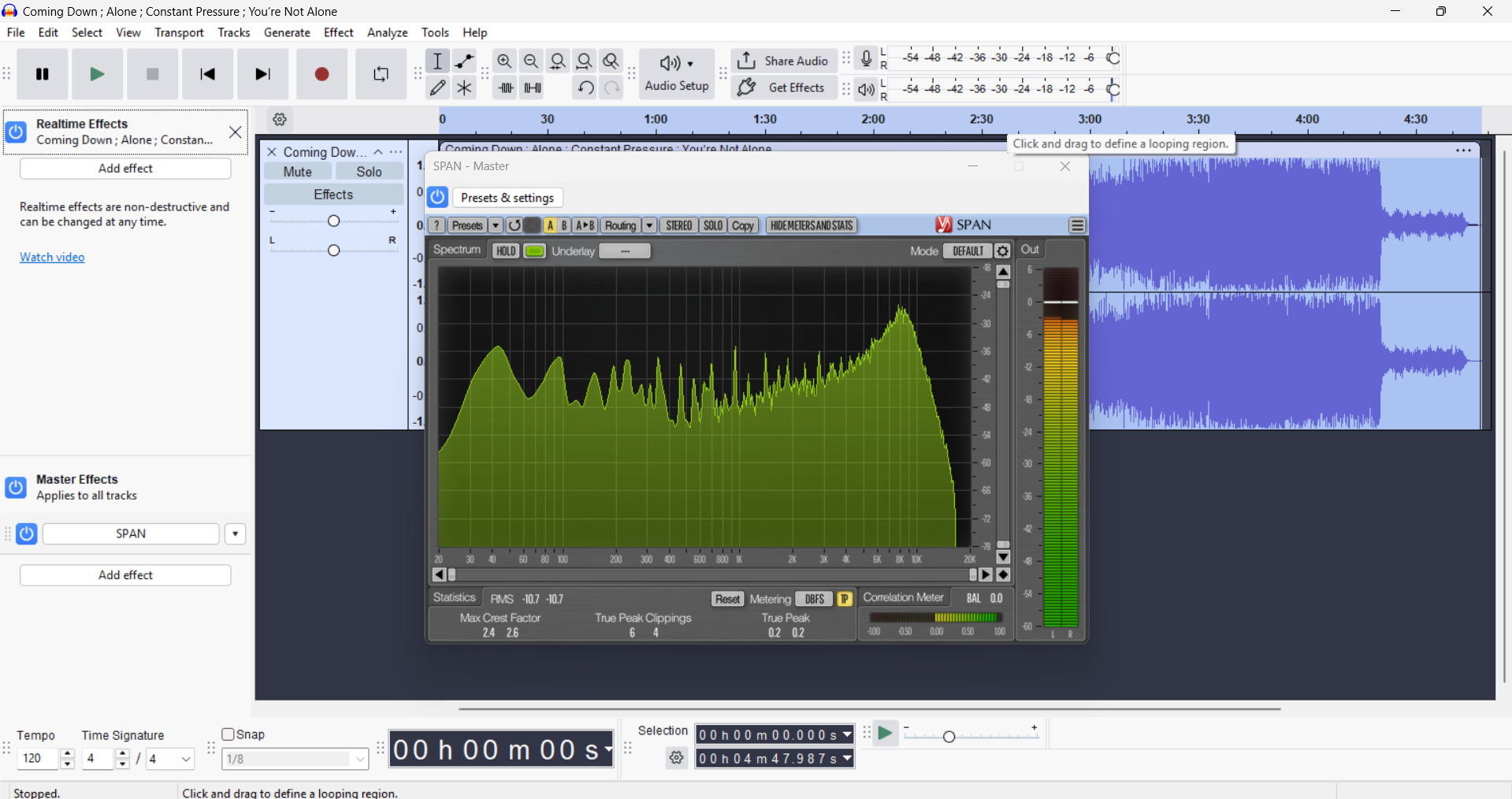Screen dimensions: 1512x799
Task: Open SPAN effect options dropdown arrow
Action: coord(236,534)
